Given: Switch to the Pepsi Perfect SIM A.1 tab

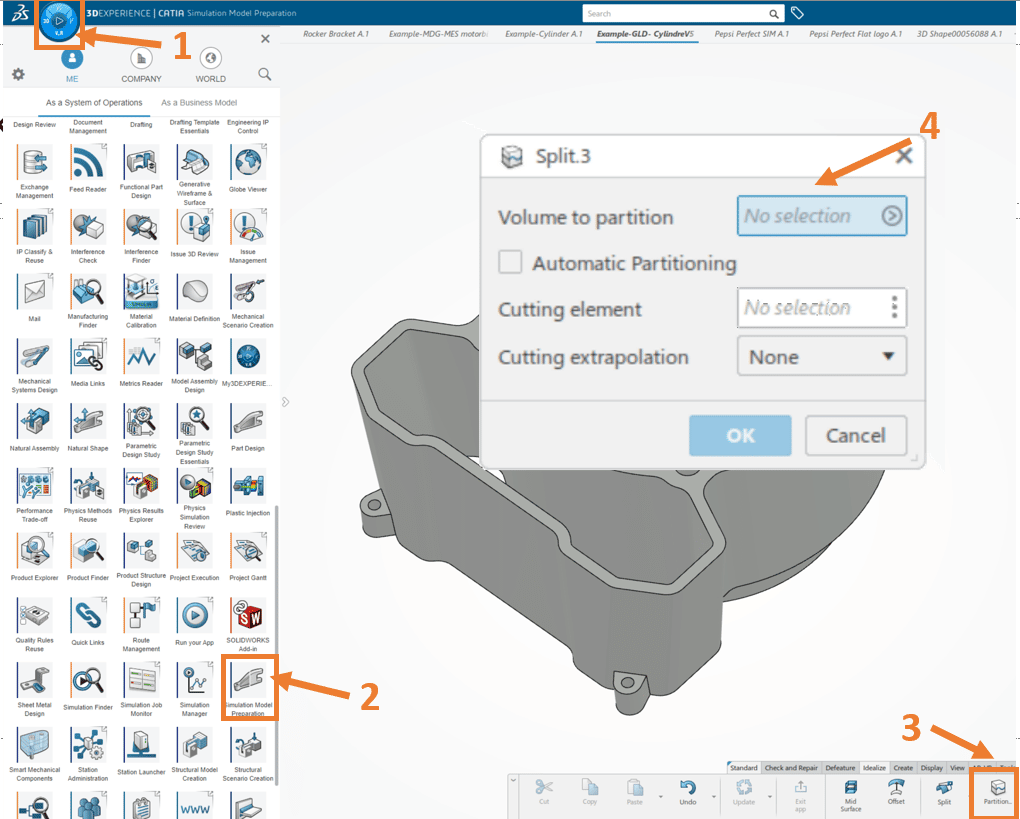Looking at the screenshot, I should (x=751, y=34).
